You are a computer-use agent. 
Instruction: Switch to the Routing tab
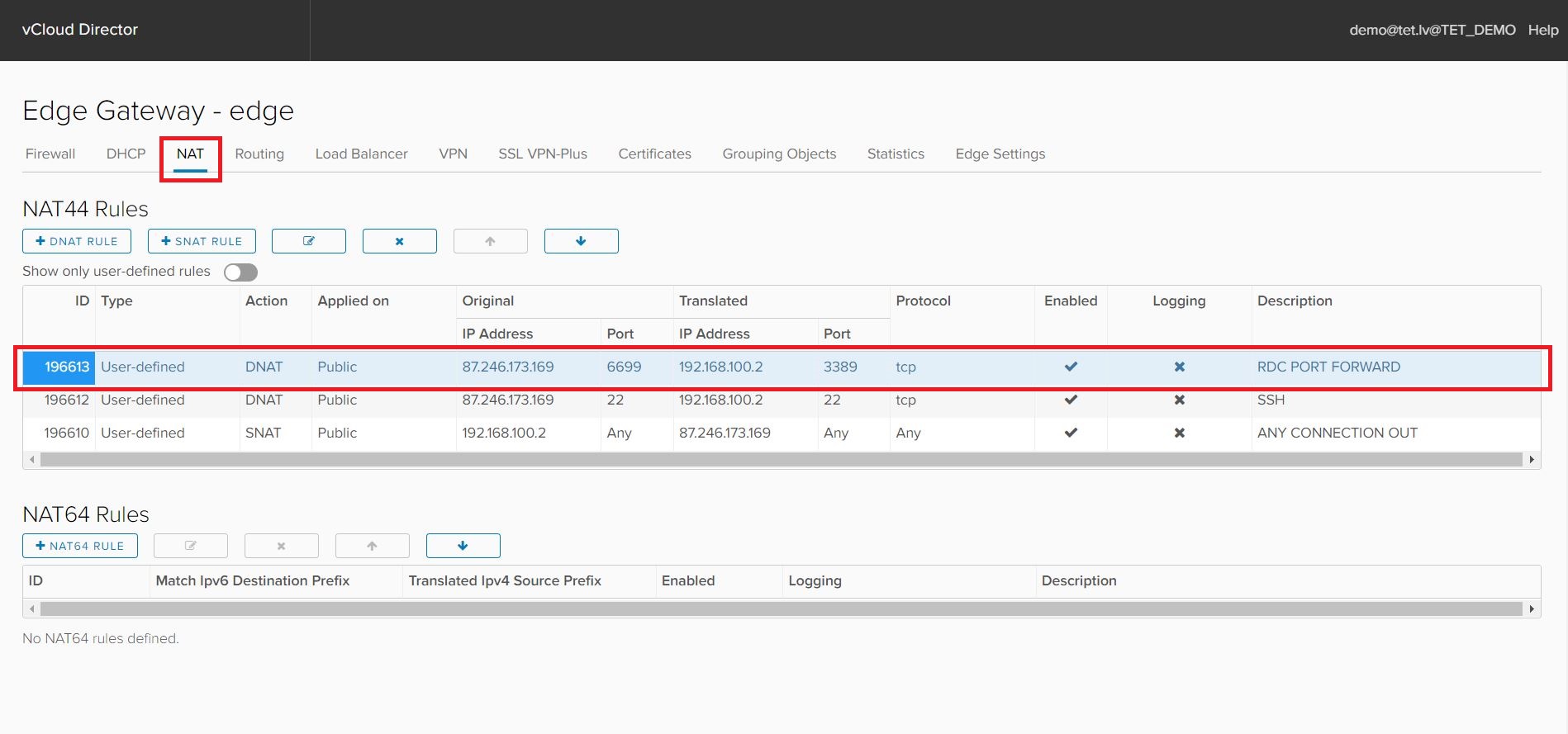pos(259,154)
